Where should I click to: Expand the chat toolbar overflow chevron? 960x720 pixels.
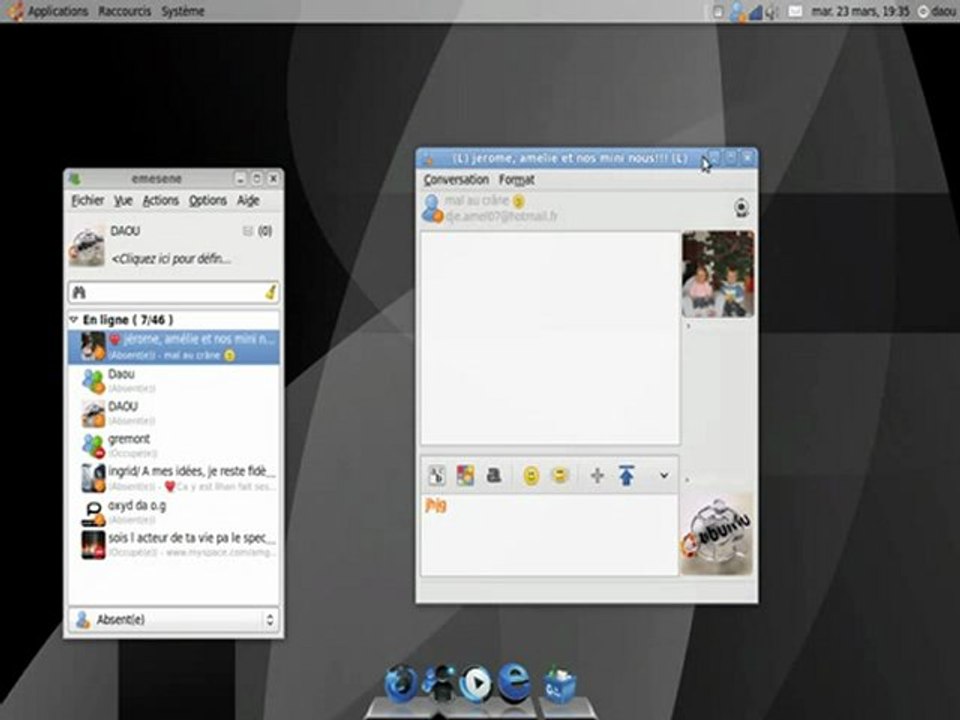[x=663, y=476]
